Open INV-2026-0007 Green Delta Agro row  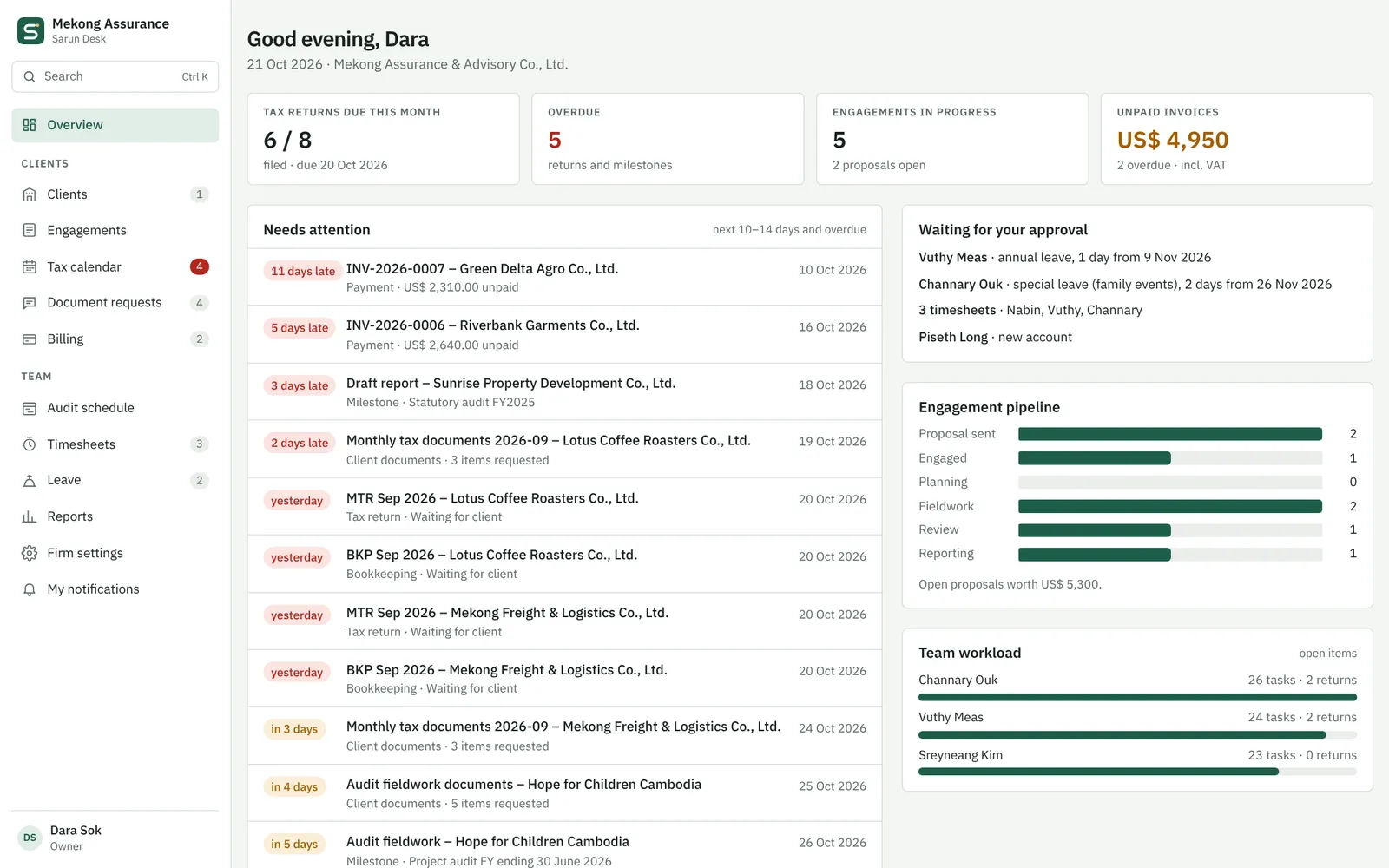pyautogui.click(x=564, y=278)
